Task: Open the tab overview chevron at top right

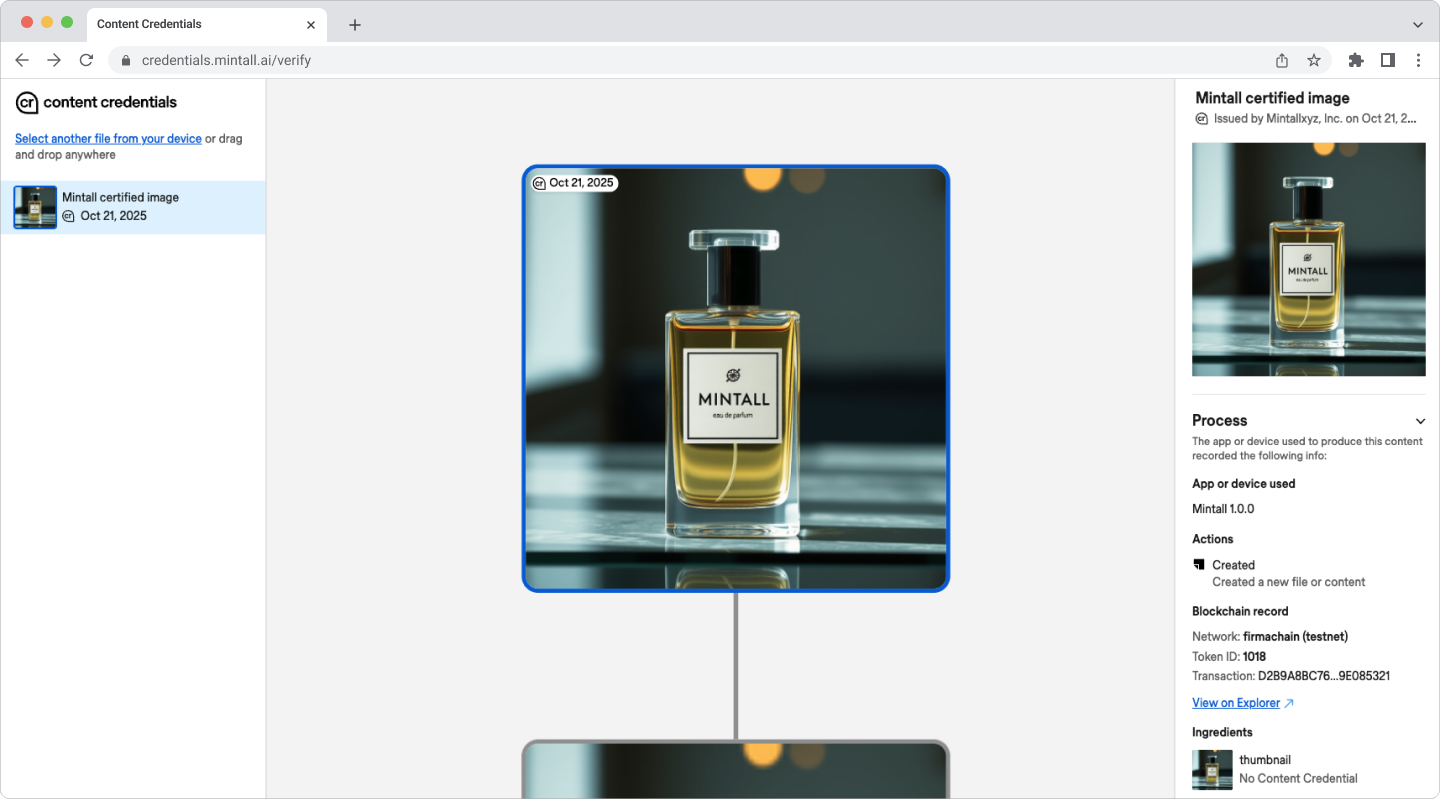Action: 1417,23
